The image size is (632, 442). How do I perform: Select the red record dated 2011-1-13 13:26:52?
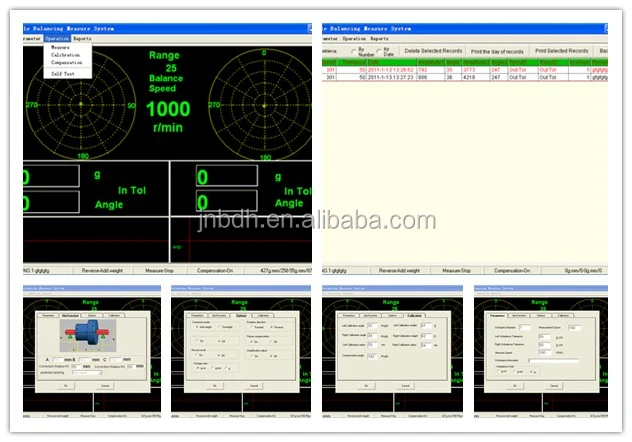[465, 70]
